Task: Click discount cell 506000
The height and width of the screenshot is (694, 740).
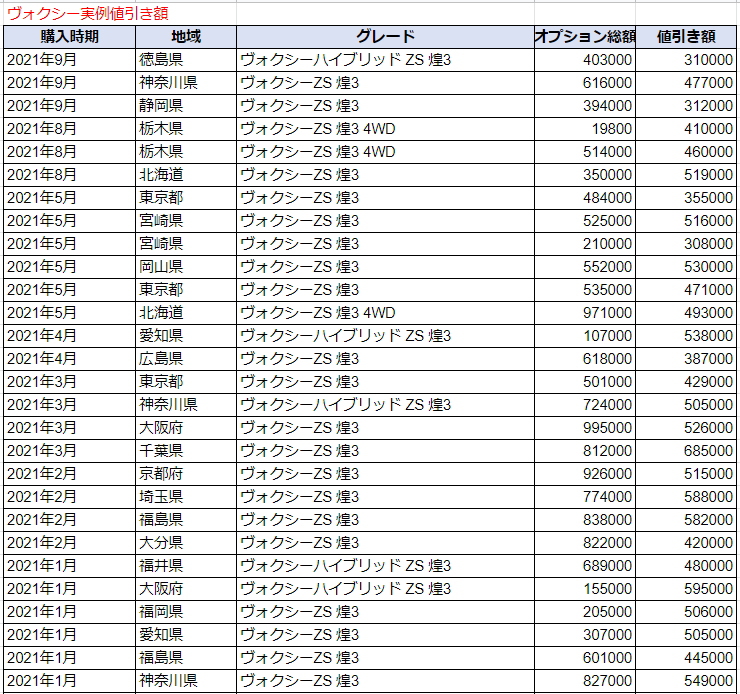Action: click(x=686, y=612)
